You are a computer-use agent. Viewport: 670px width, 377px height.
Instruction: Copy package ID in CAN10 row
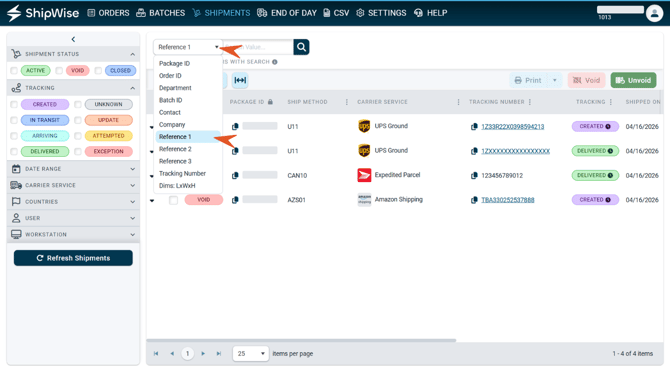coord(235,176)
